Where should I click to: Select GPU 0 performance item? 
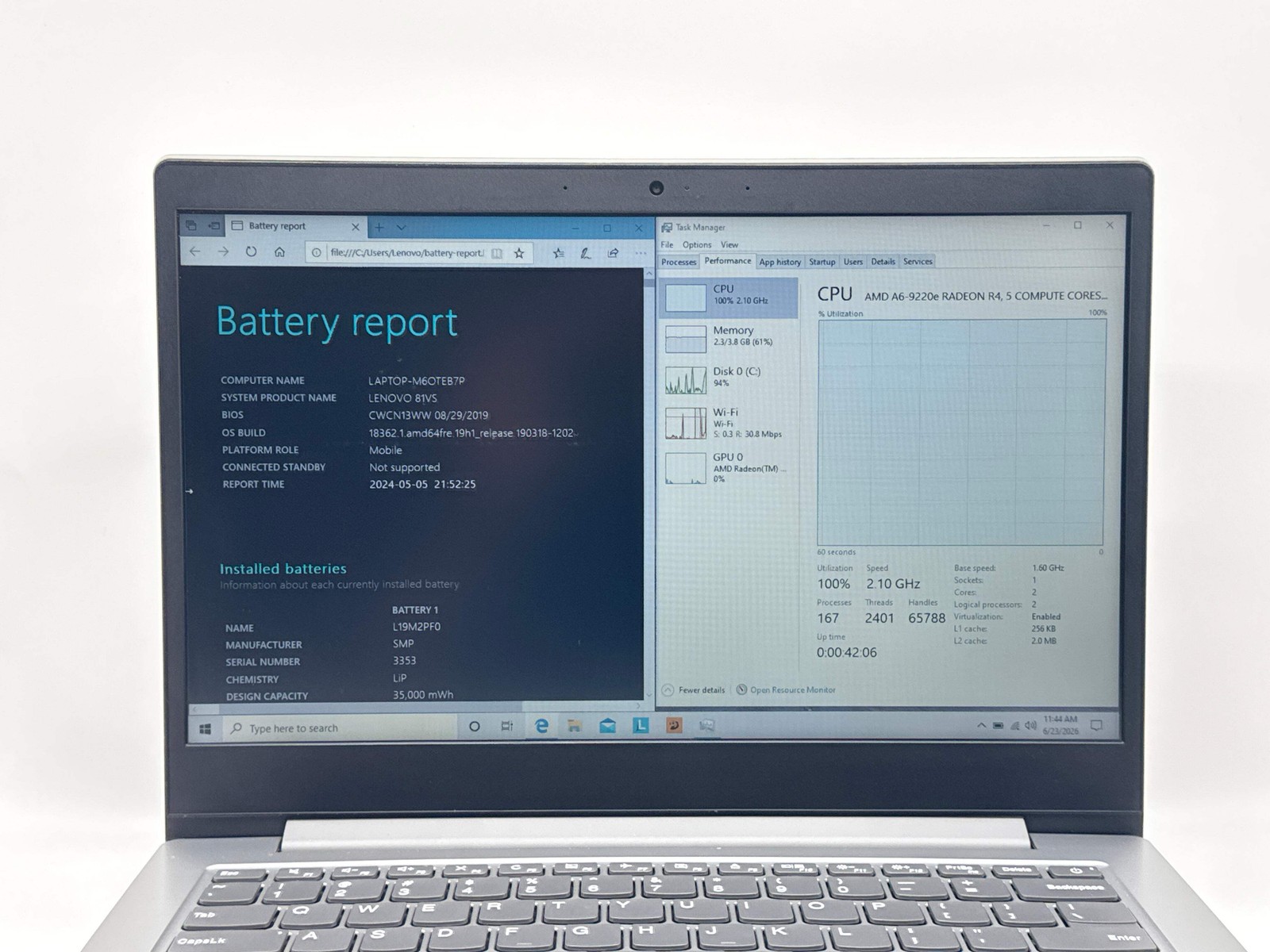pos(729,467)
